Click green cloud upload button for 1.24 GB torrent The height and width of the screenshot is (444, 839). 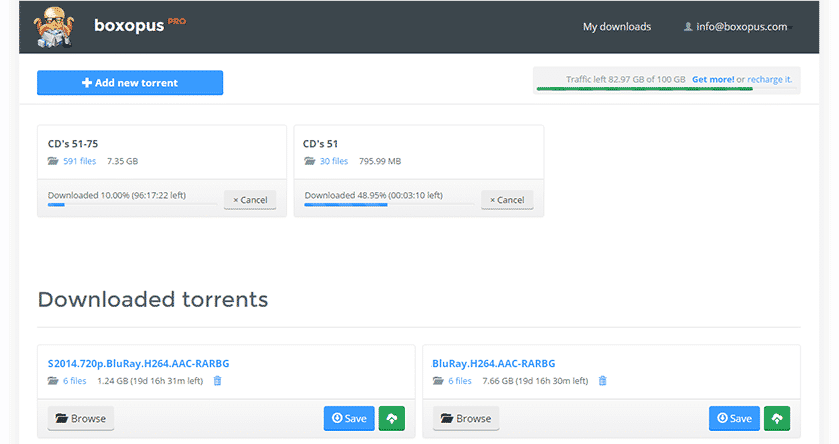pyautogui.click(x=392, y=418)
